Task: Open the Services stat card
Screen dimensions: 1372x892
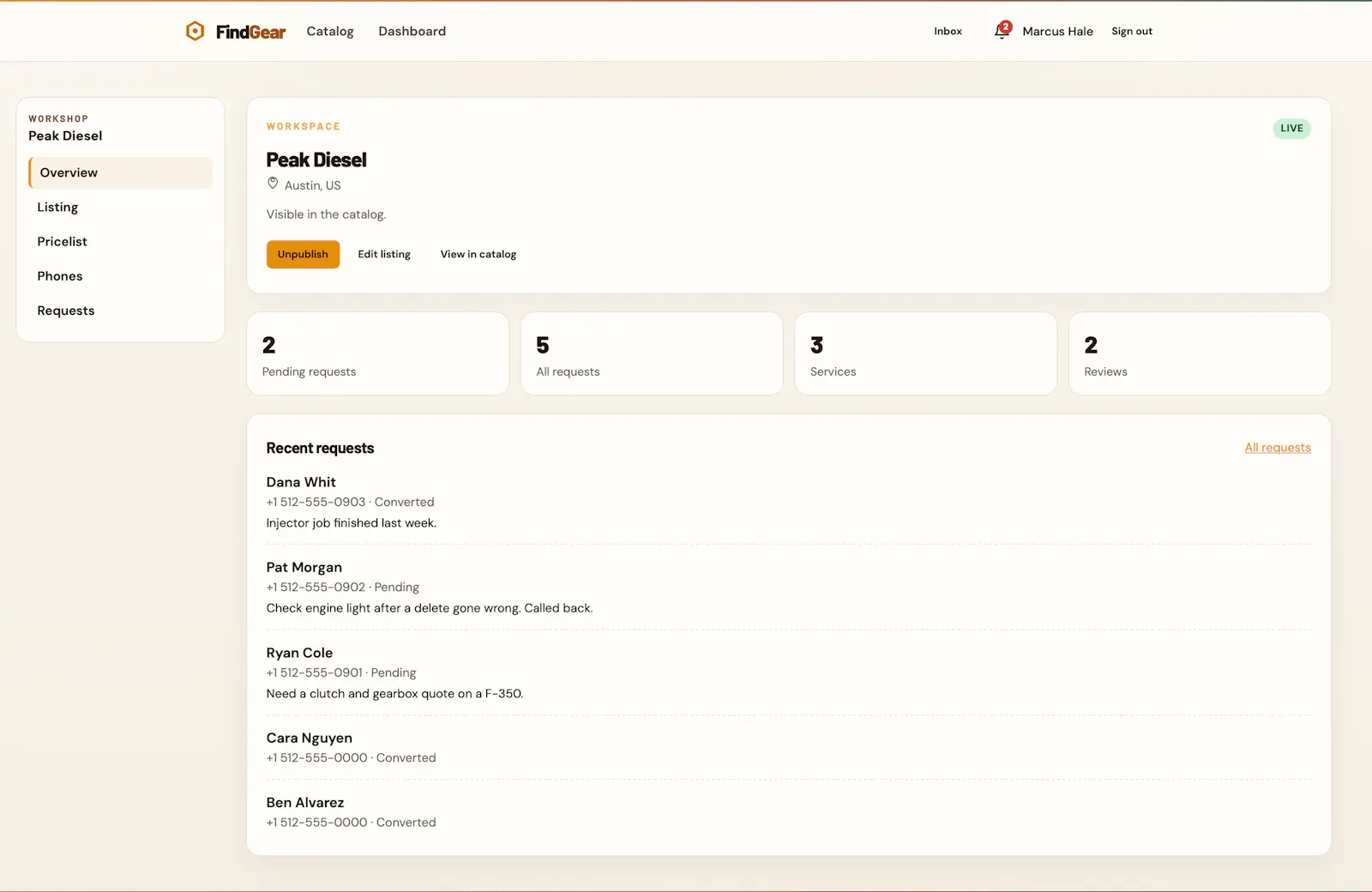Action: point(926,353)
